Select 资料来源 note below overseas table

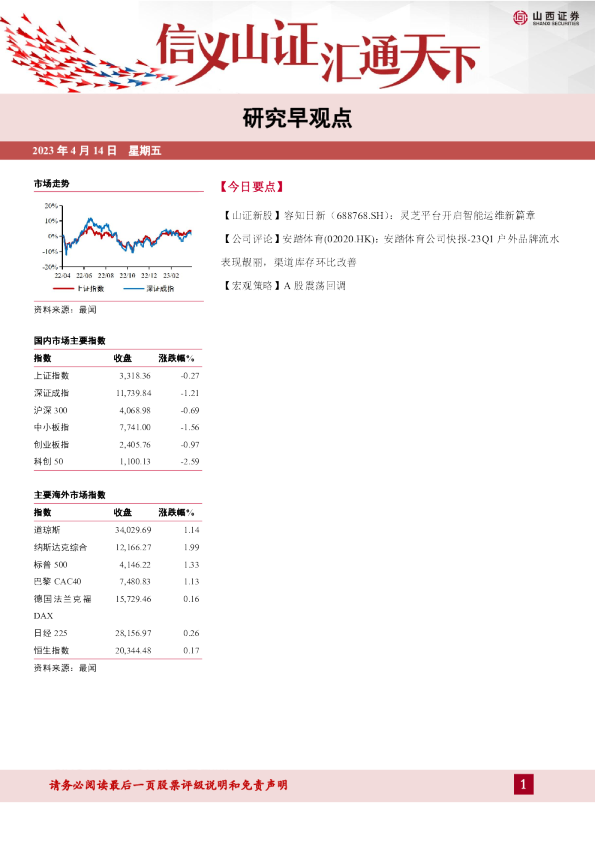point(65,668)
